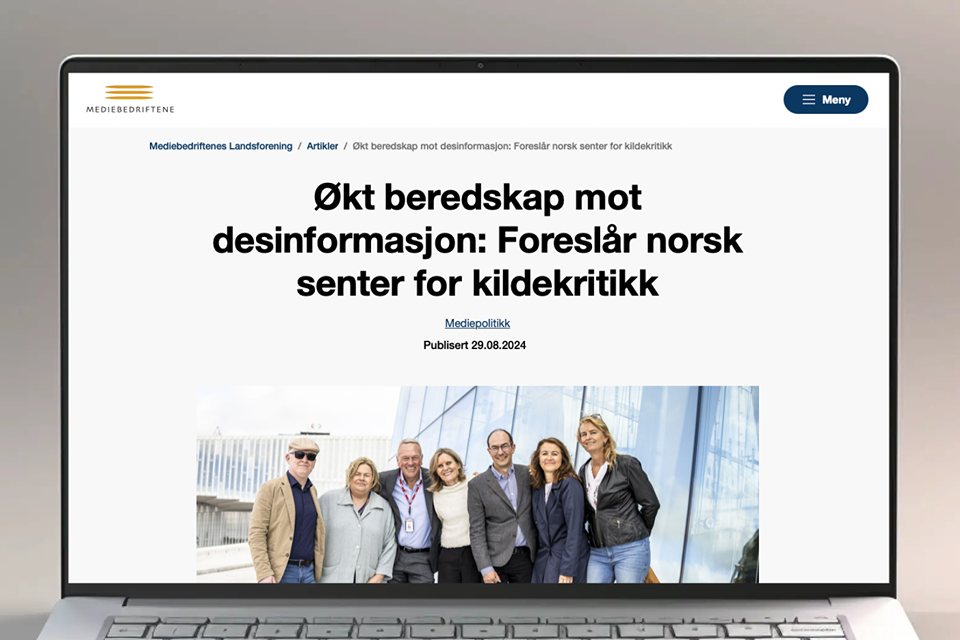This screenshot has height=640, width=960.
Task: Click the white header bar beside the logo
Action: [450, 99]
